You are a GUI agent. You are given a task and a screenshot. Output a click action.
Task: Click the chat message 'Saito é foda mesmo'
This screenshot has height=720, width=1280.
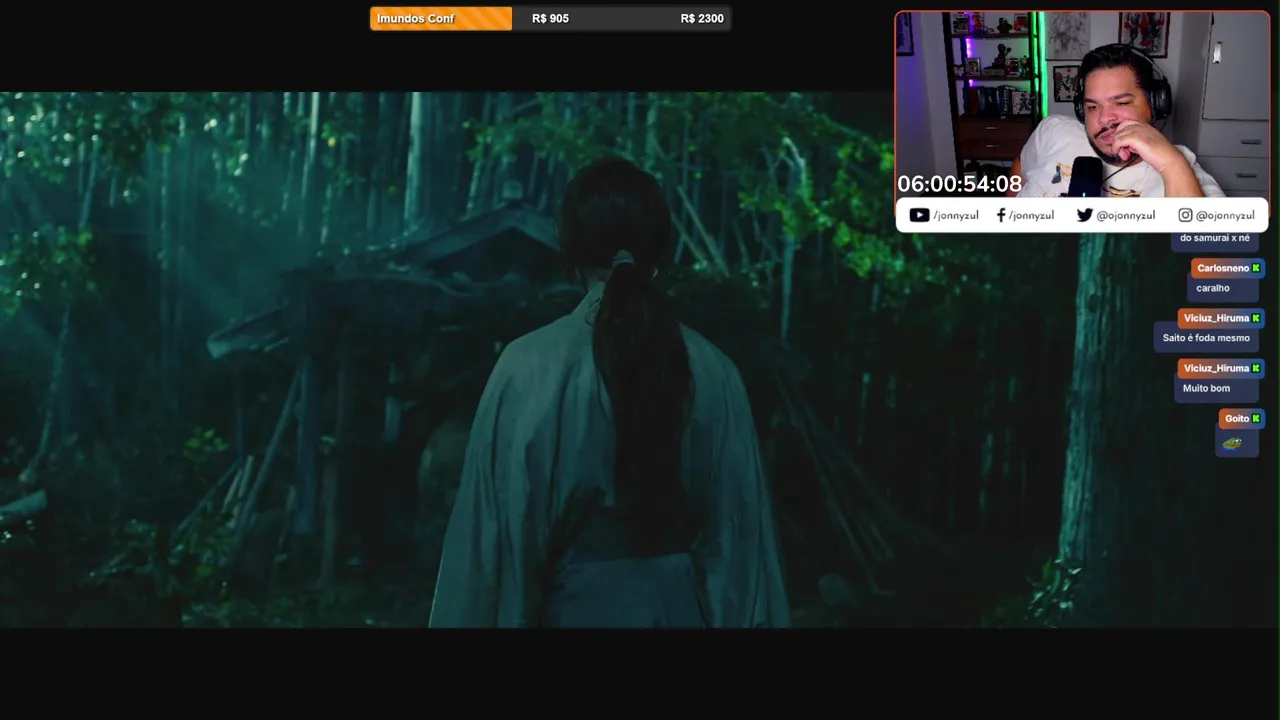point(1206,338)
